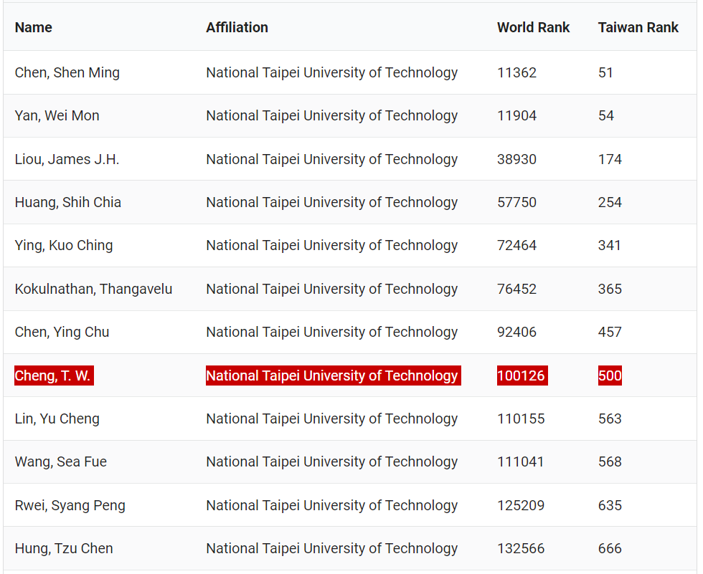Select the Yan, Wei Mon name cell

click(57, 115)
